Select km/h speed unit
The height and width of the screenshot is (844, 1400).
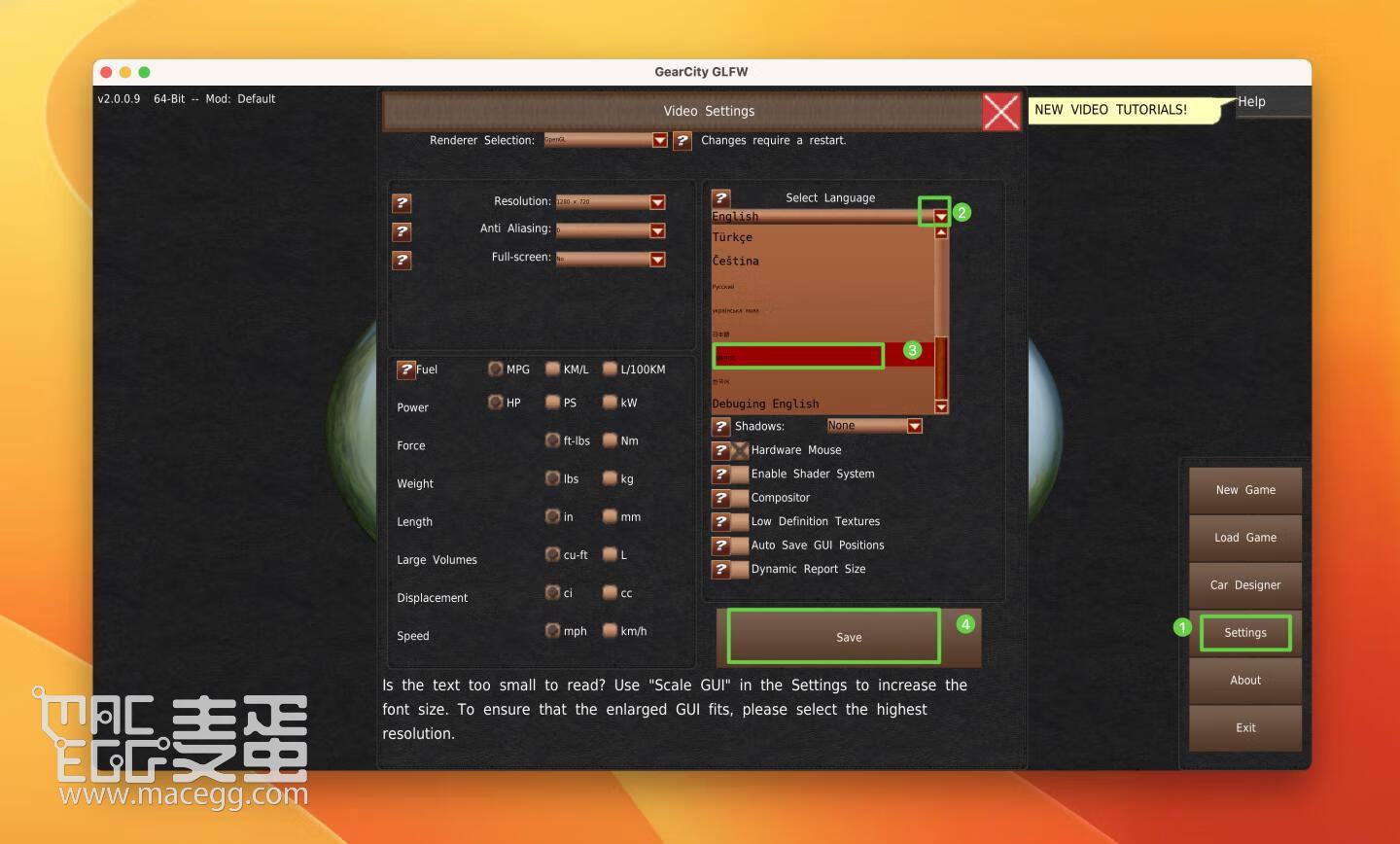pos(610,630)
